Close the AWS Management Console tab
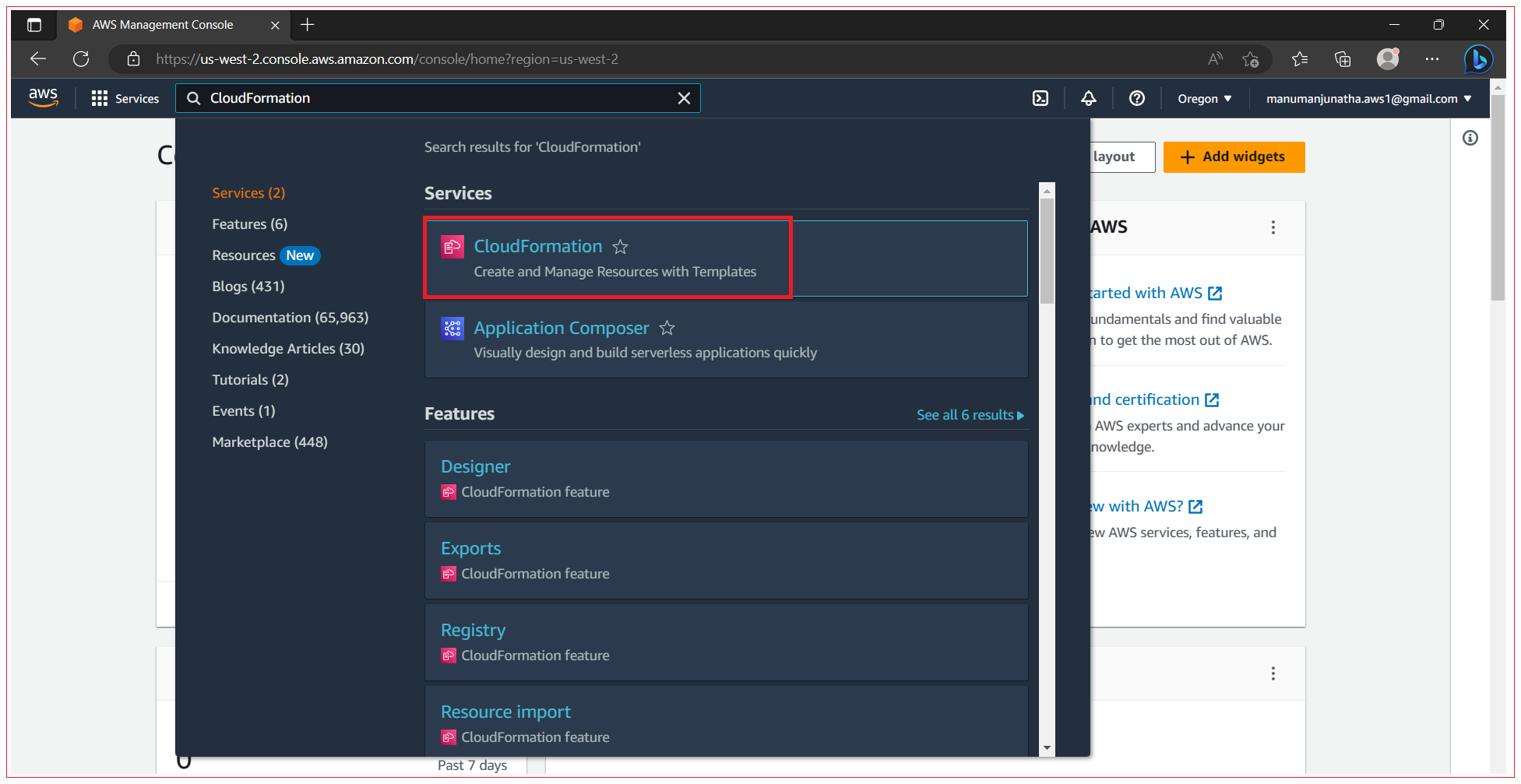This screenshot has width=1521, height=784. point(275,25)
